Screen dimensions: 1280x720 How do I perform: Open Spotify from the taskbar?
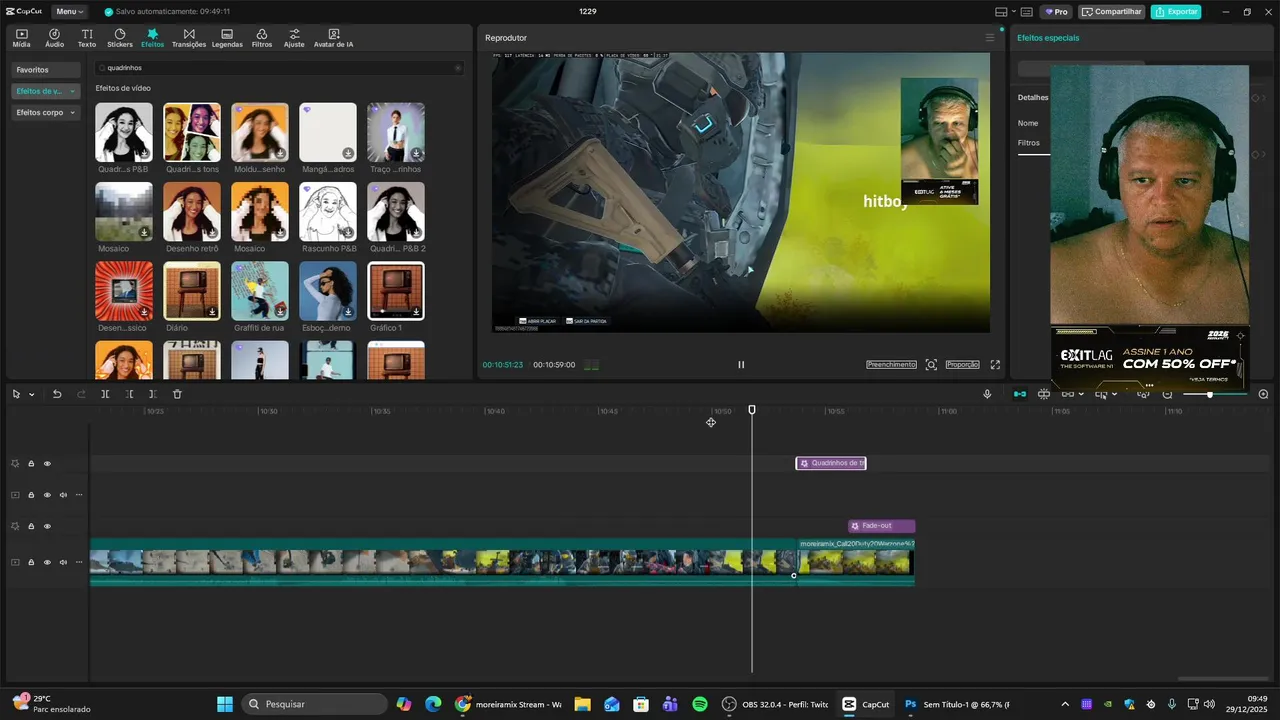click(x=700, y=704)
